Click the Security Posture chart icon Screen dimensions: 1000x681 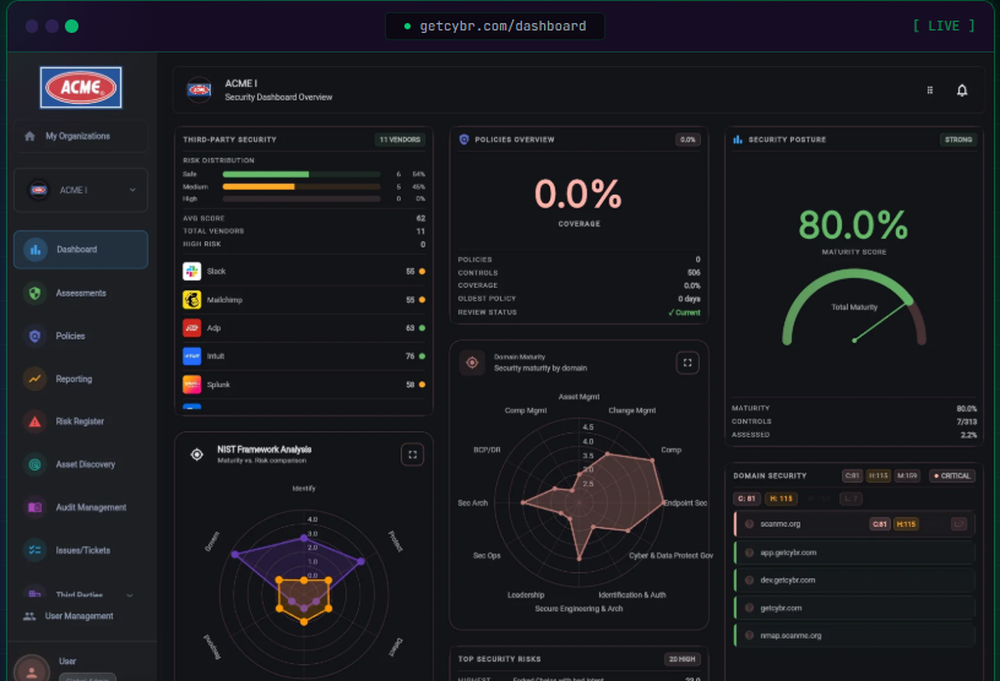[x=738, y=139]
